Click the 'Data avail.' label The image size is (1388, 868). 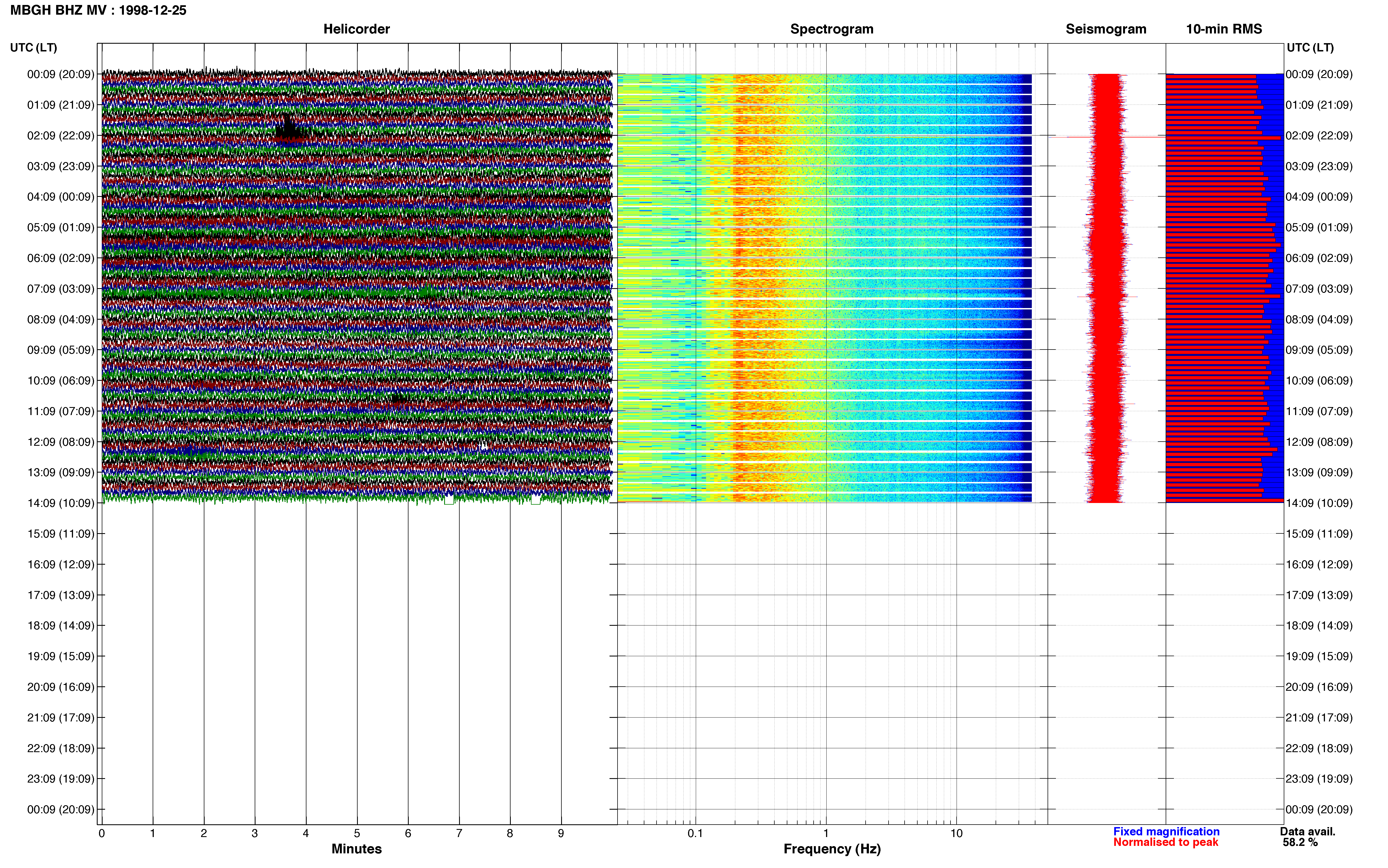click(x=1308, y=831)
